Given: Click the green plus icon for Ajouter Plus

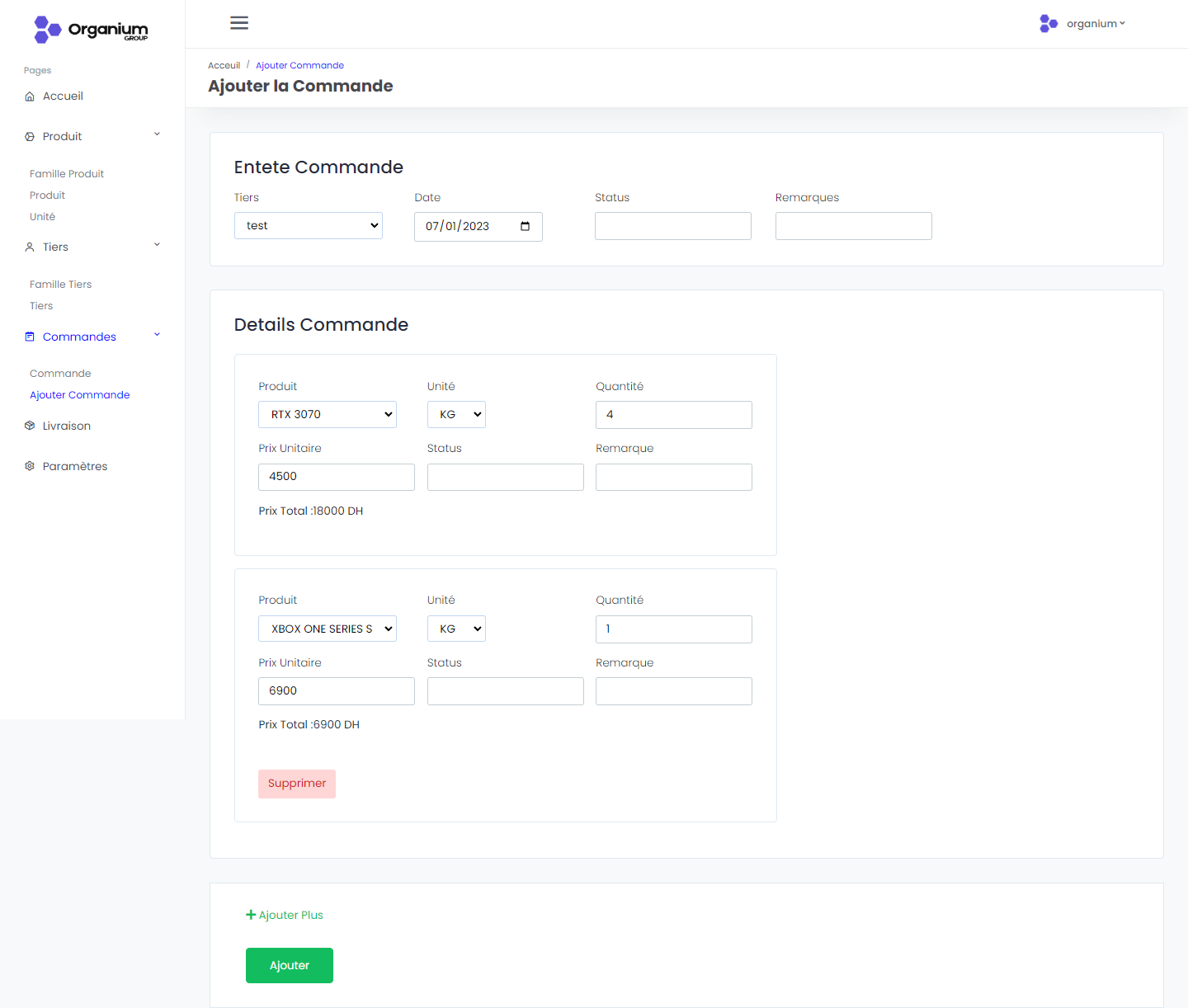Looking at the screenshot, I should [x=251, y=915].
